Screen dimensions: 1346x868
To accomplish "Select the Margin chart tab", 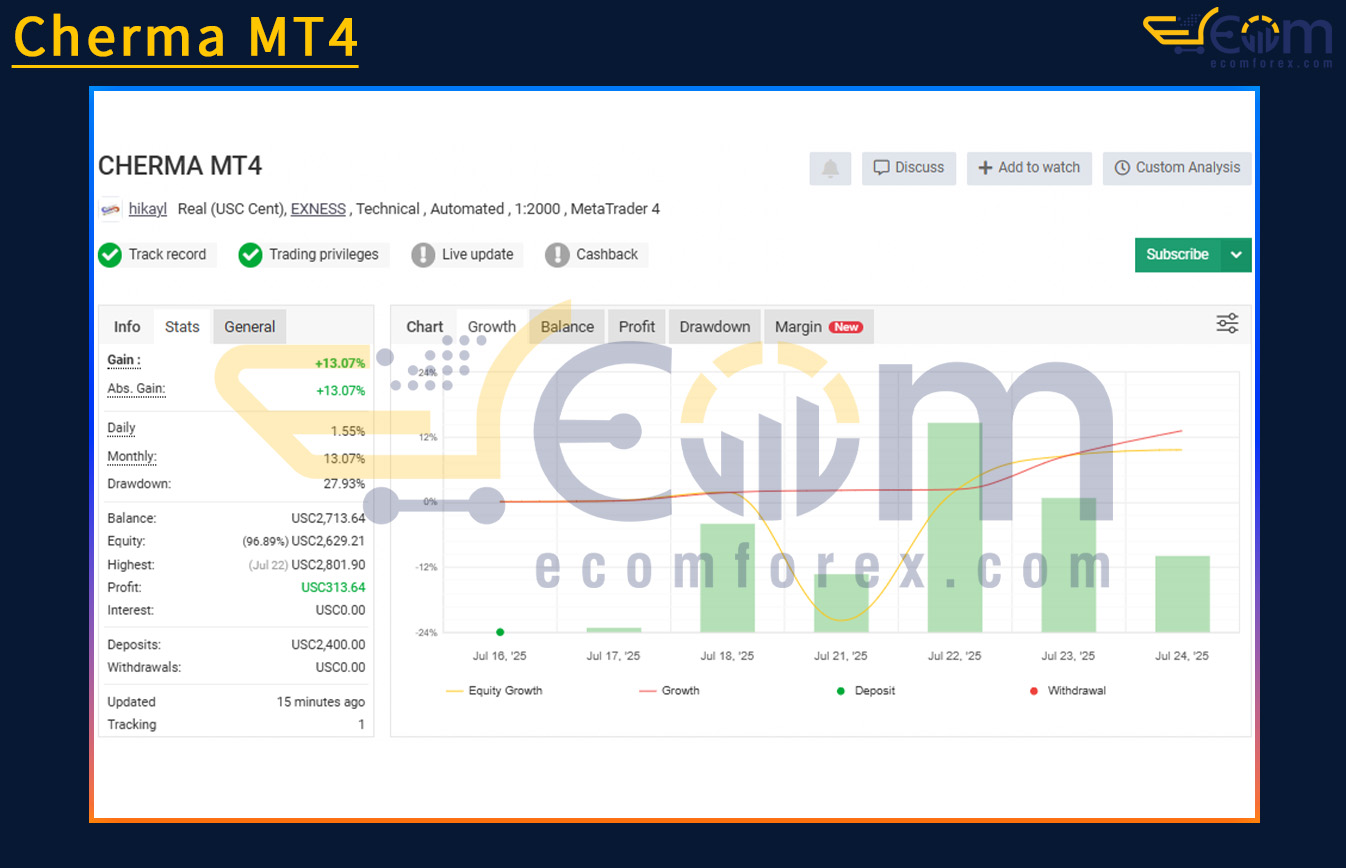I will [818, 327].
